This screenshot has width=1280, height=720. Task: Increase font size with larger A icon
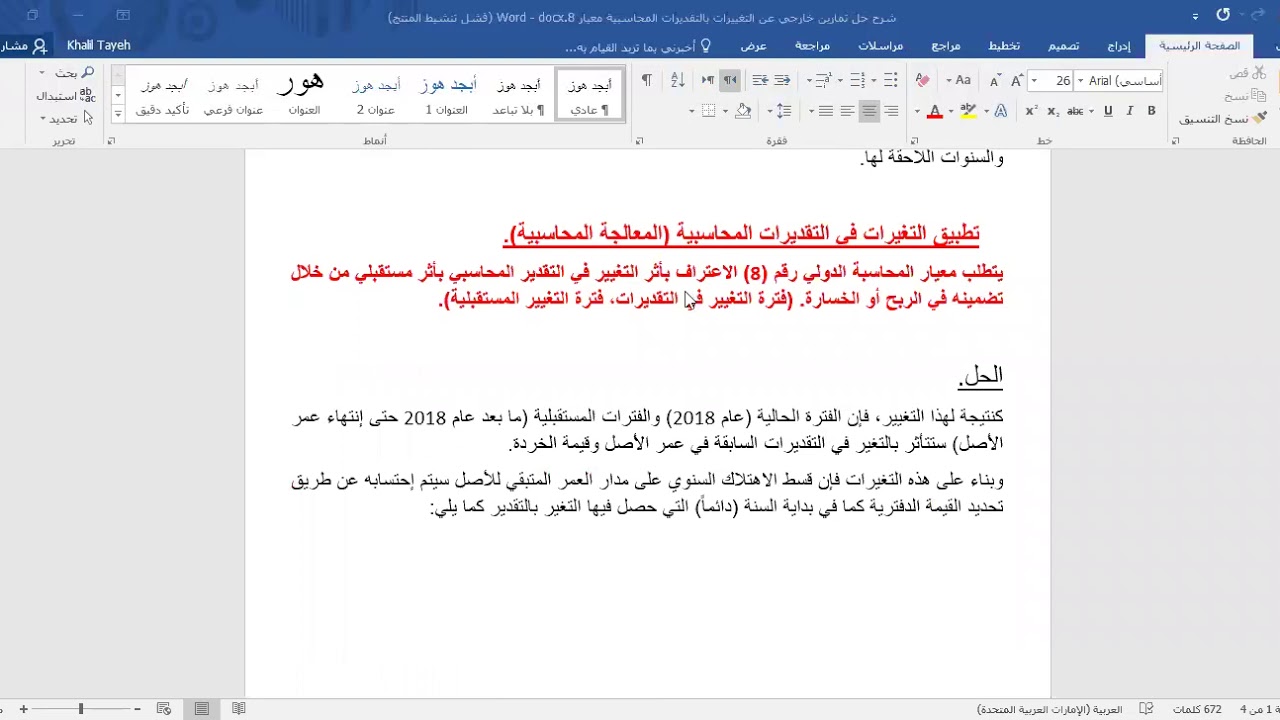pyautogui.click(x=1017, y=80)
